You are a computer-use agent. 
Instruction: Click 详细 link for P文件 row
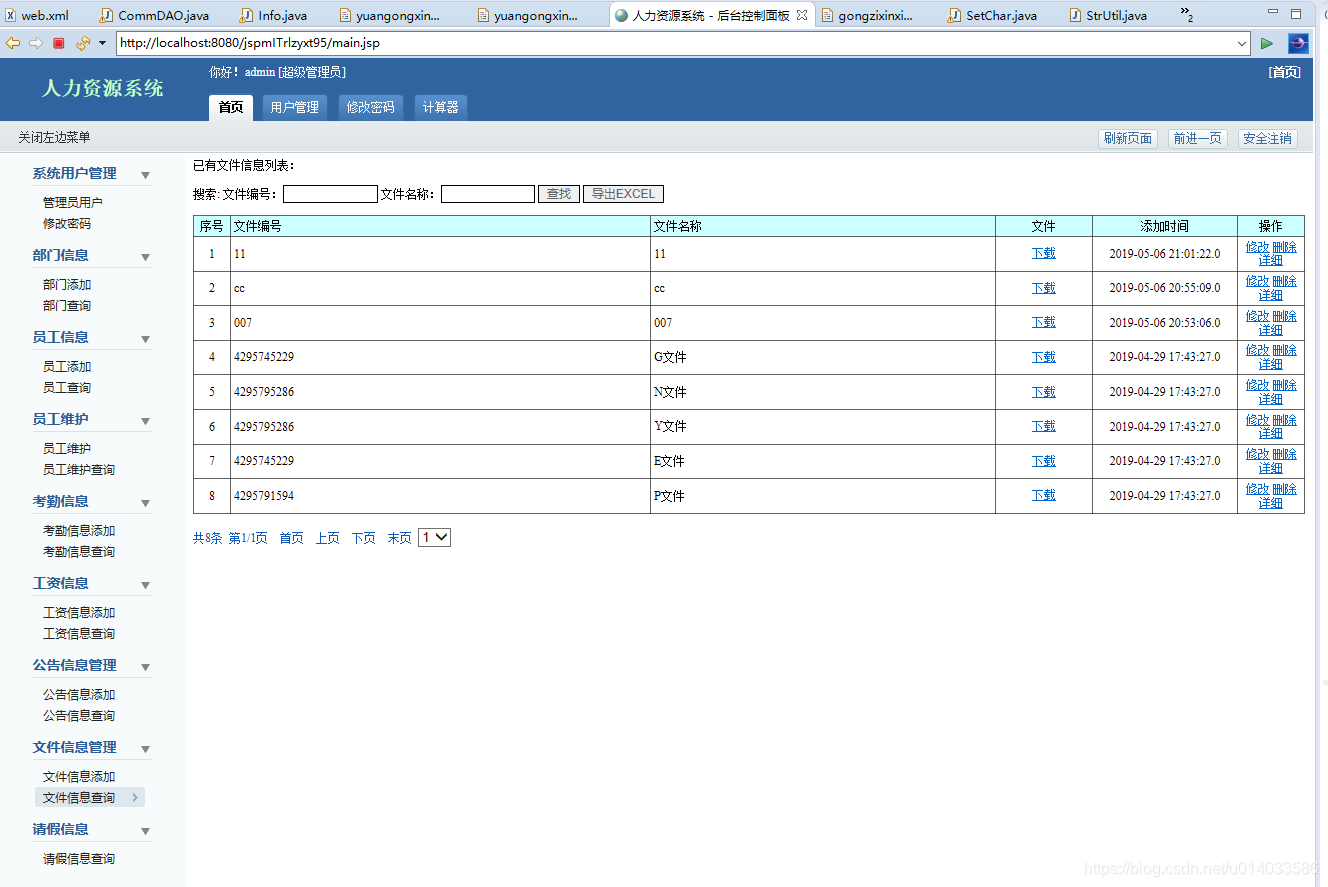click(1271, 503)
